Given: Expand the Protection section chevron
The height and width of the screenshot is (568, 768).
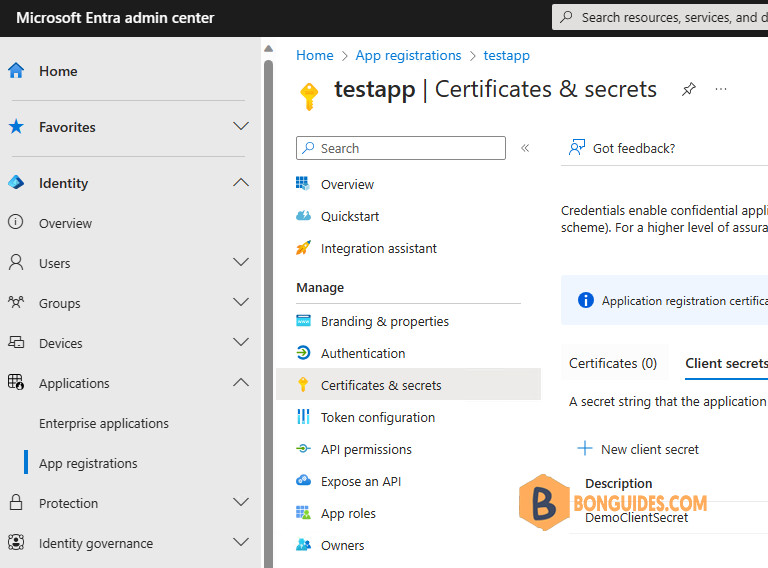Looking at the screenshot, I should 241,502.
